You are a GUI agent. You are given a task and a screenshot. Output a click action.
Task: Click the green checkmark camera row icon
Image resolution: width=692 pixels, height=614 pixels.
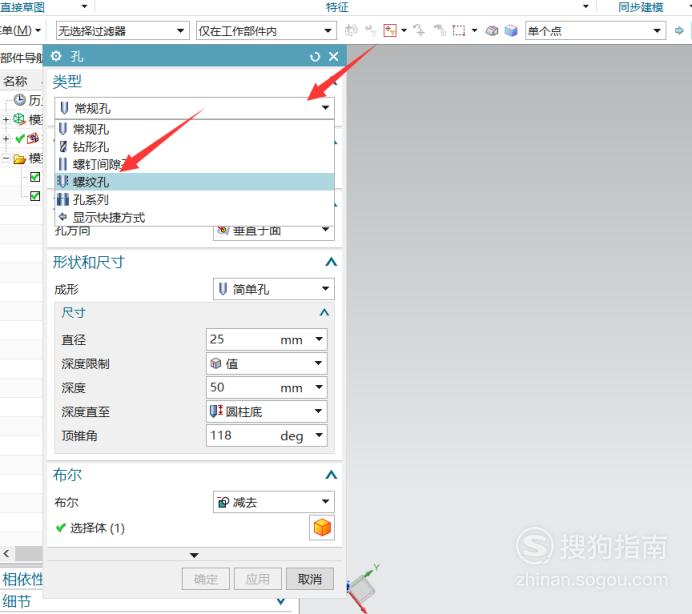[26, 139]
